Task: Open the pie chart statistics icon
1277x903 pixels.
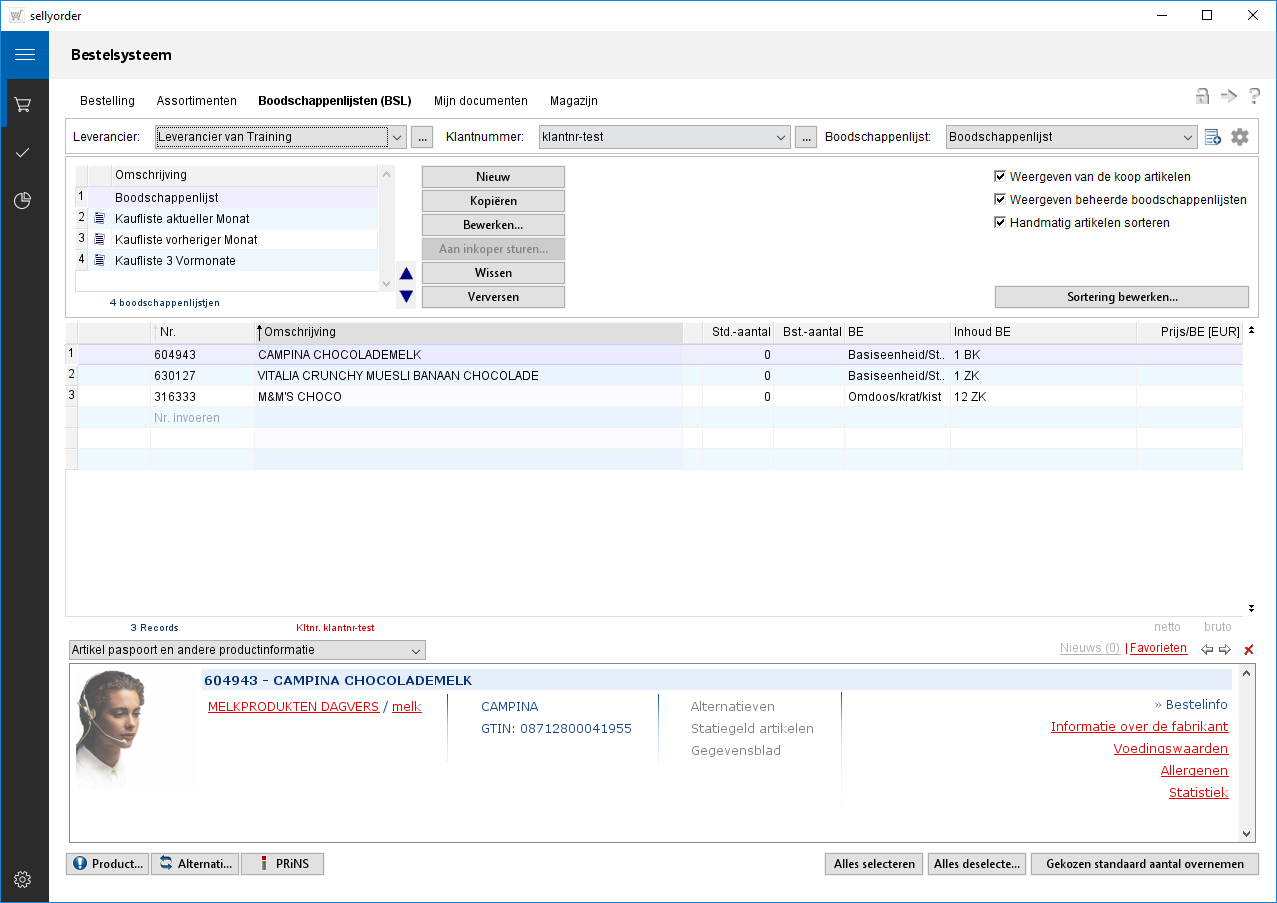Action: (24, 201)
